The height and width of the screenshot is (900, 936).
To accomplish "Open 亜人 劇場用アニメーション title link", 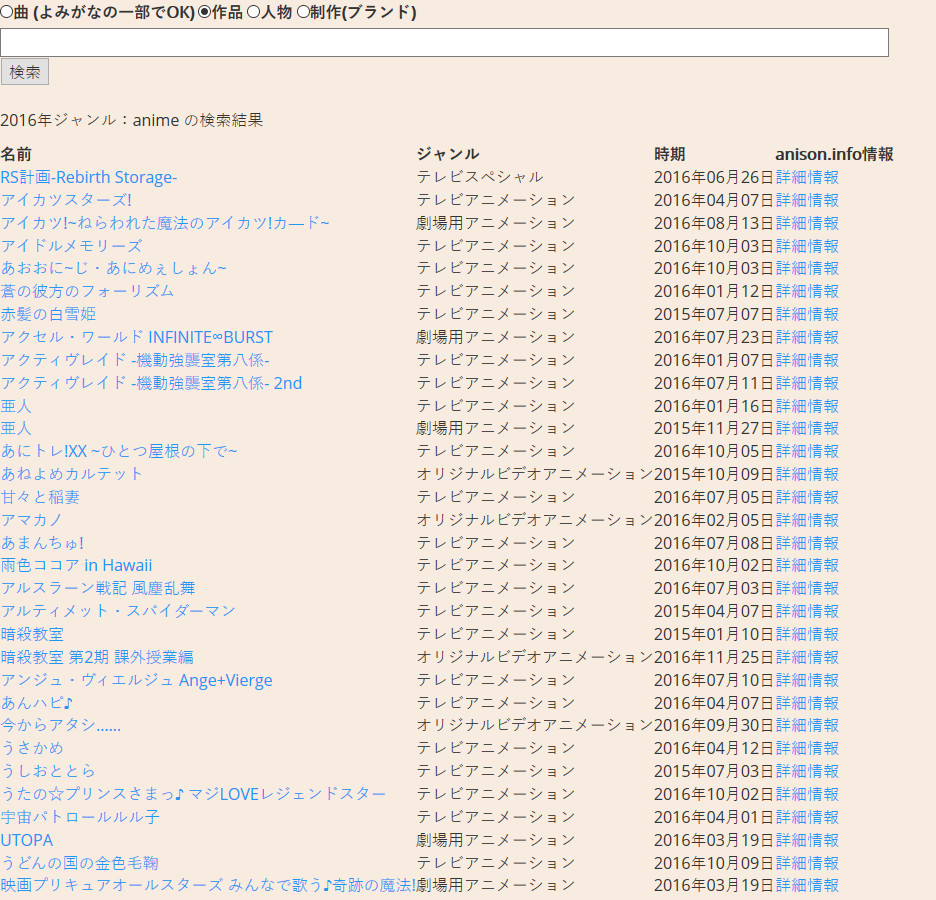I will click(x=16, y=428).
